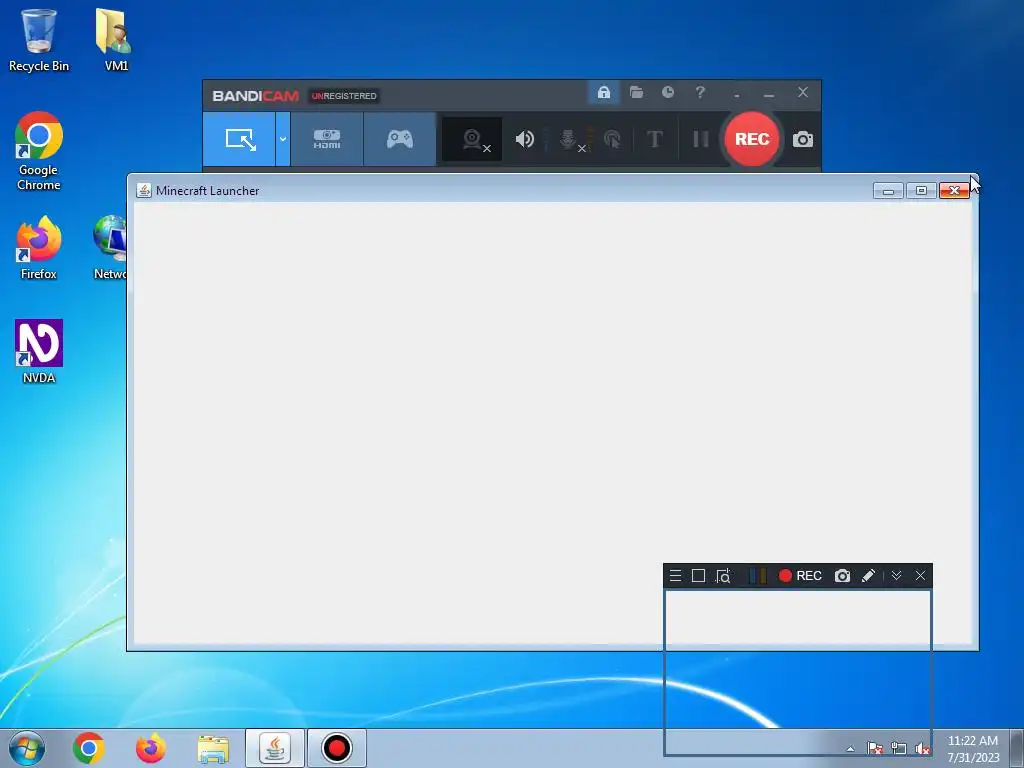Toggle mouse click effect in Bandicam
Viewport: 1024px width, 768px height.
click(x=612, y=139)
